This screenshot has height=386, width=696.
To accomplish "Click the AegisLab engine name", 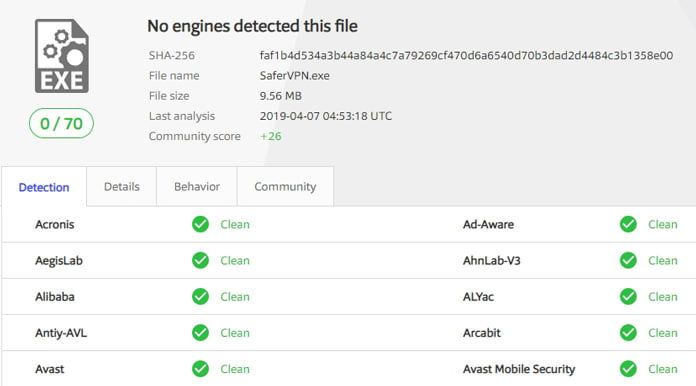I will click(59, 261).
